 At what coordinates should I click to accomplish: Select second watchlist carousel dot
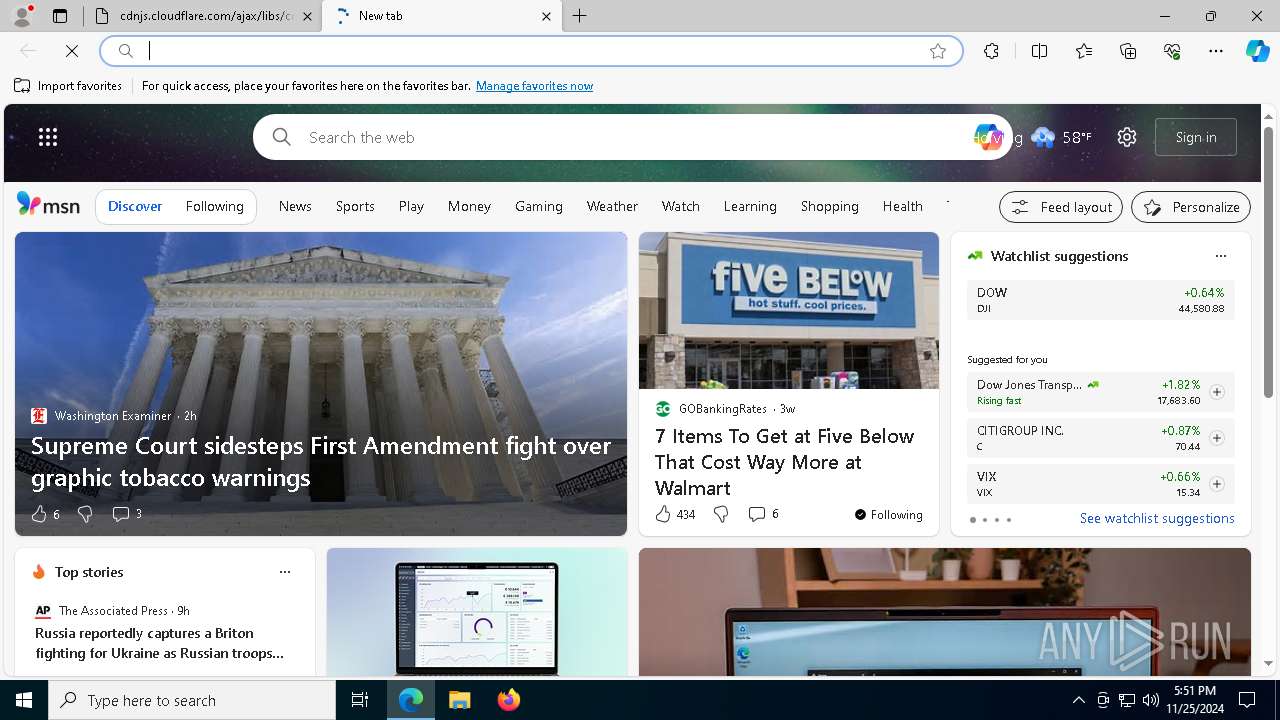tap(984, 520)
